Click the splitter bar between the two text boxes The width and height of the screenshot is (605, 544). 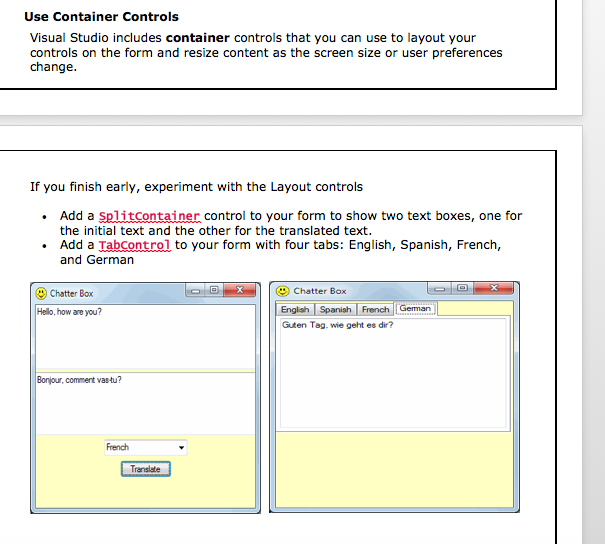pyautogui.click(x=145, y=371)
